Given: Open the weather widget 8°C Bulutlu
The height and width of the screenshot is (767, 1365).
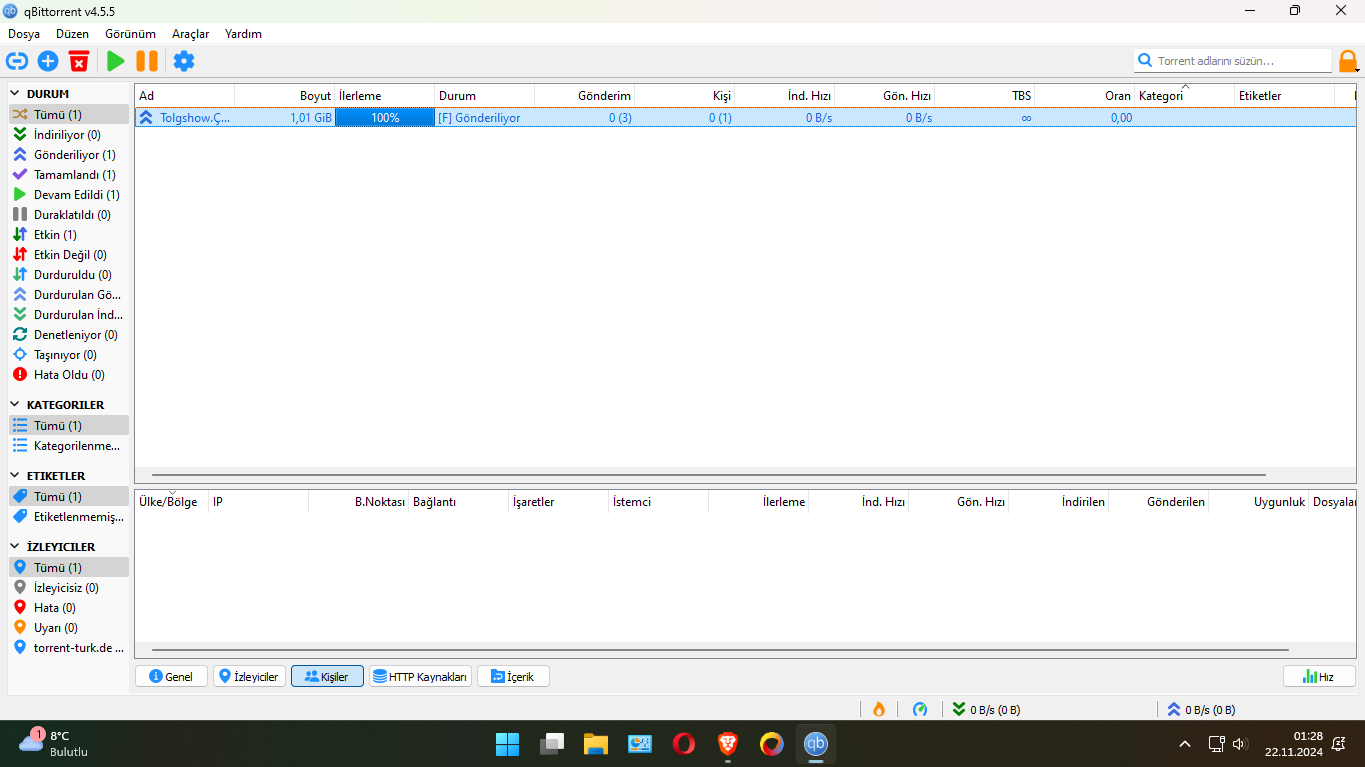Looking at the screenshot, I should point(55,743).
